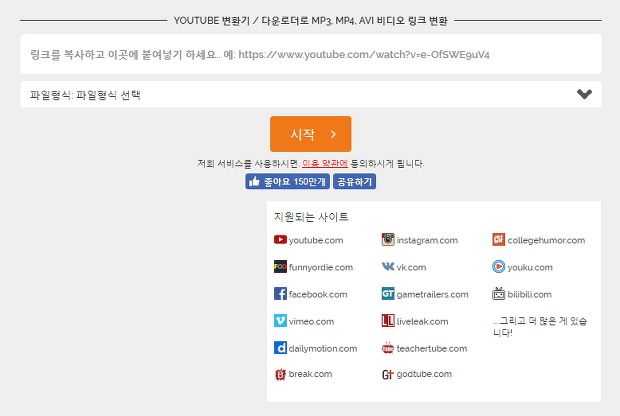
Task: Click collegehumor.com site name
Action: pyautogui.click(x=546, y=240)
